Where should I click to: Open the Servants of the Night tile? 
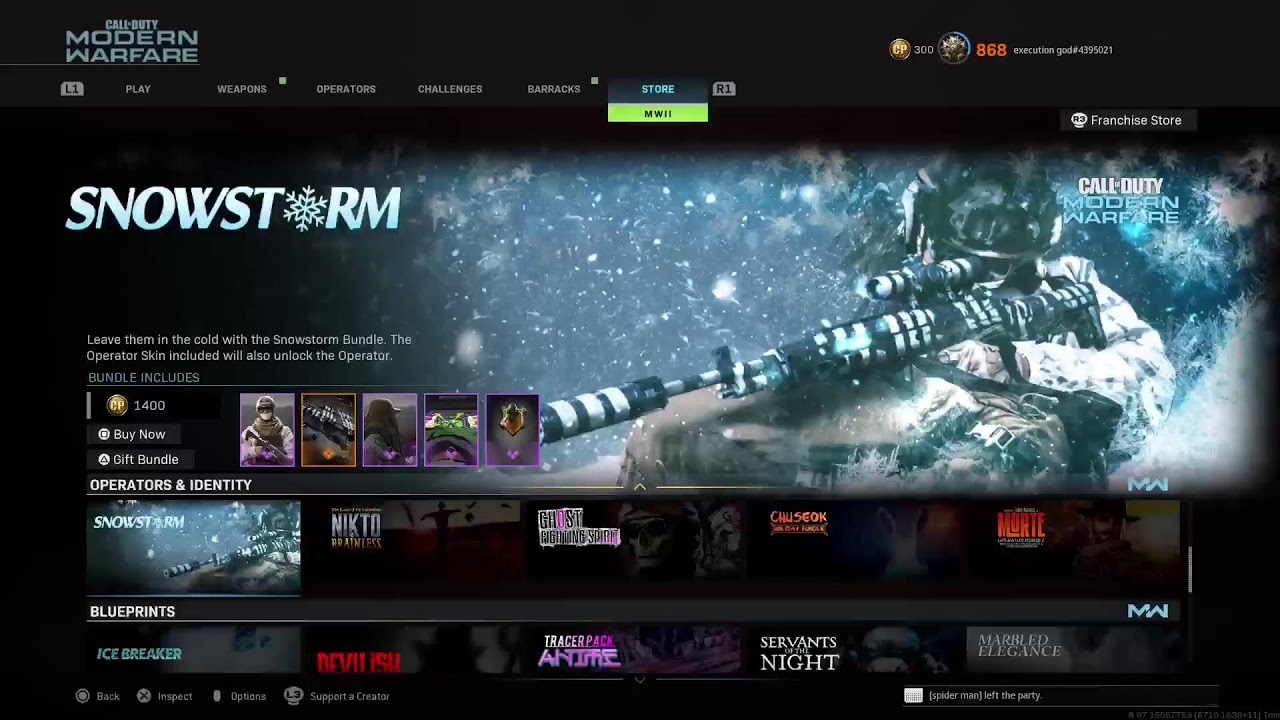pos(854,650)
